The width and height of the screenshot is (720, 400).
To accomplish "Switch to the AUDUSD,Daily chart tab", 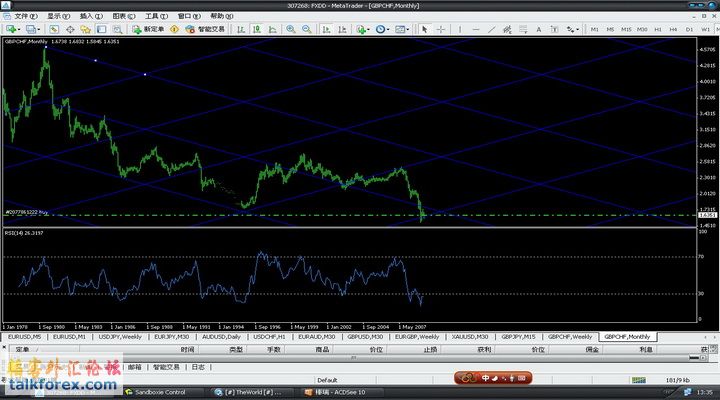I will point(221,337).
